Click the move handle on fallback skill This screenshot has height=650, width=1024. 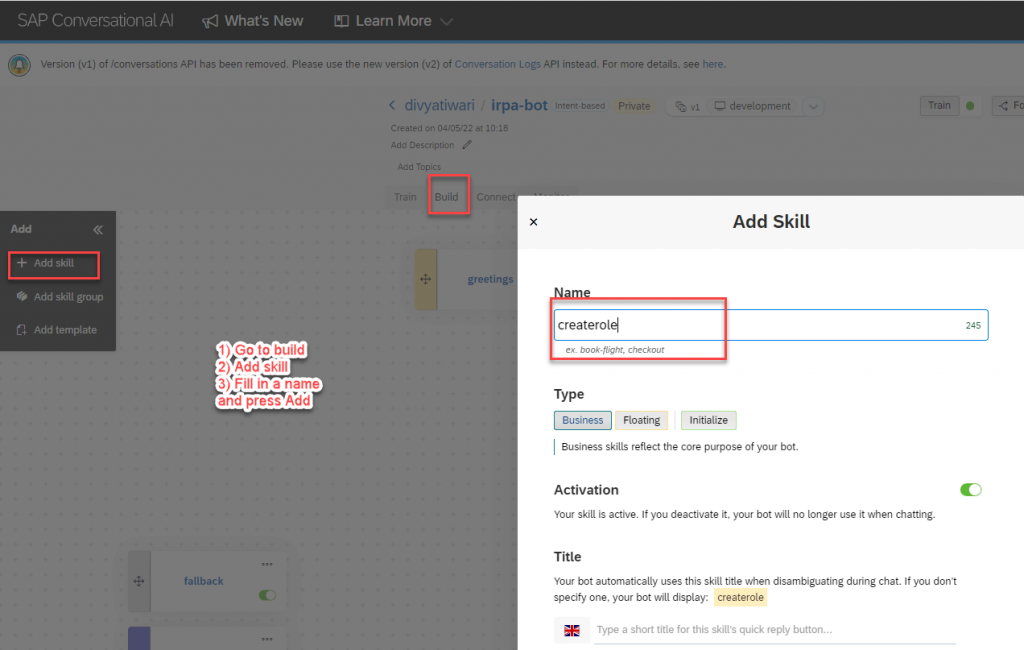click(139, 581)
